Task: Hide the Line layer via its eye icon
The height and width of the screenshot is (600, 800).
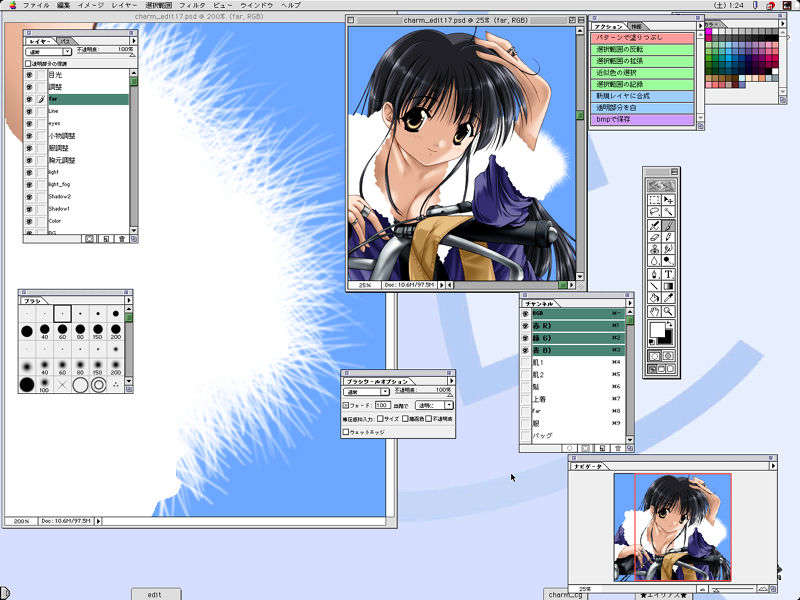Action: [x=29, y=111]
